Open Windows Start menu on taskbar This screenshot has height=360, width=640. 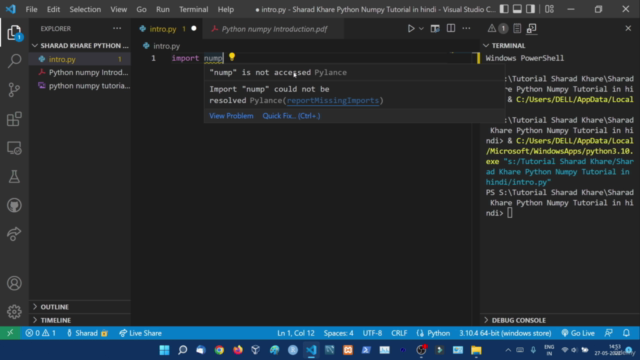pyautogui.click(x=164, y=350)
